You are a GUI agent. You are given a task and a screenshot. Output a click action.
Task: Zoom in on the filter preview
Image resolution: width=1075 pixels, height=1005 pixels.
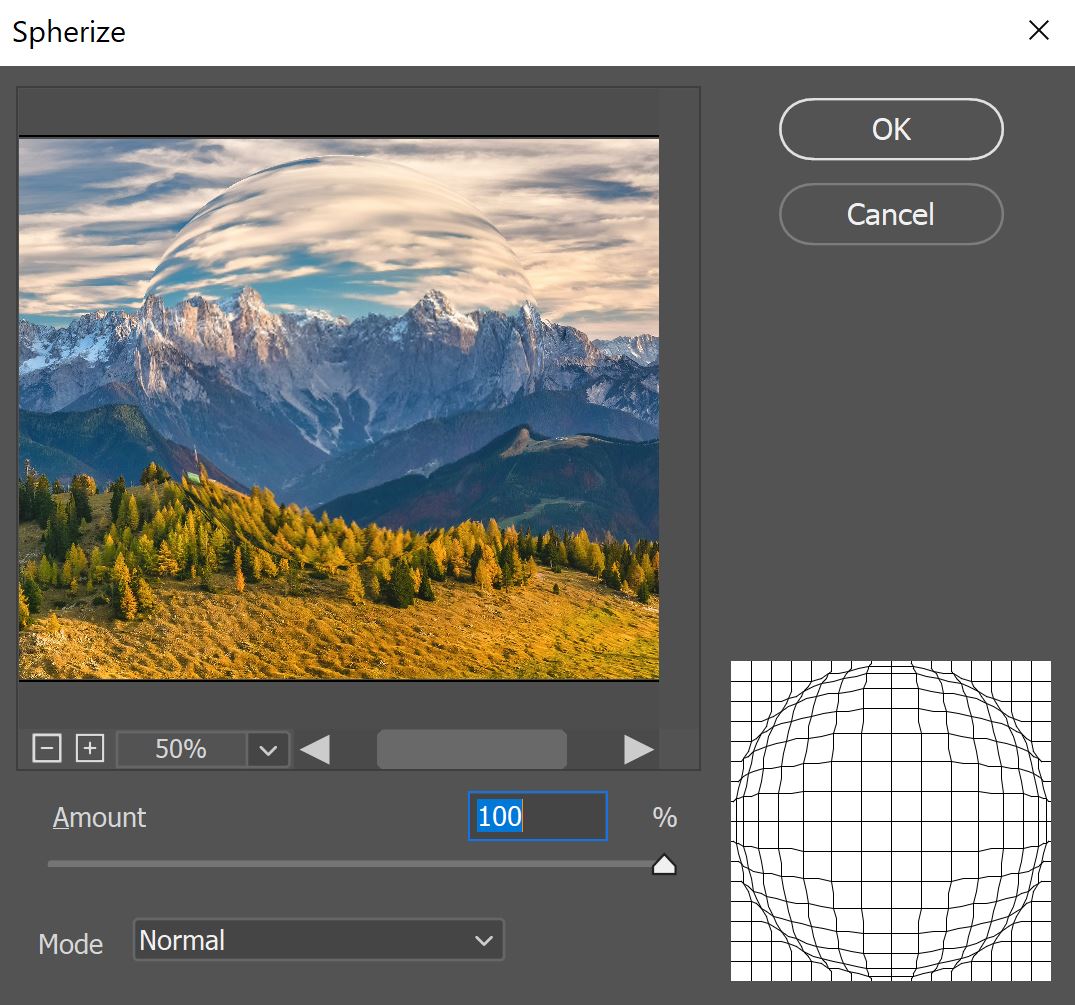[90, 747]
